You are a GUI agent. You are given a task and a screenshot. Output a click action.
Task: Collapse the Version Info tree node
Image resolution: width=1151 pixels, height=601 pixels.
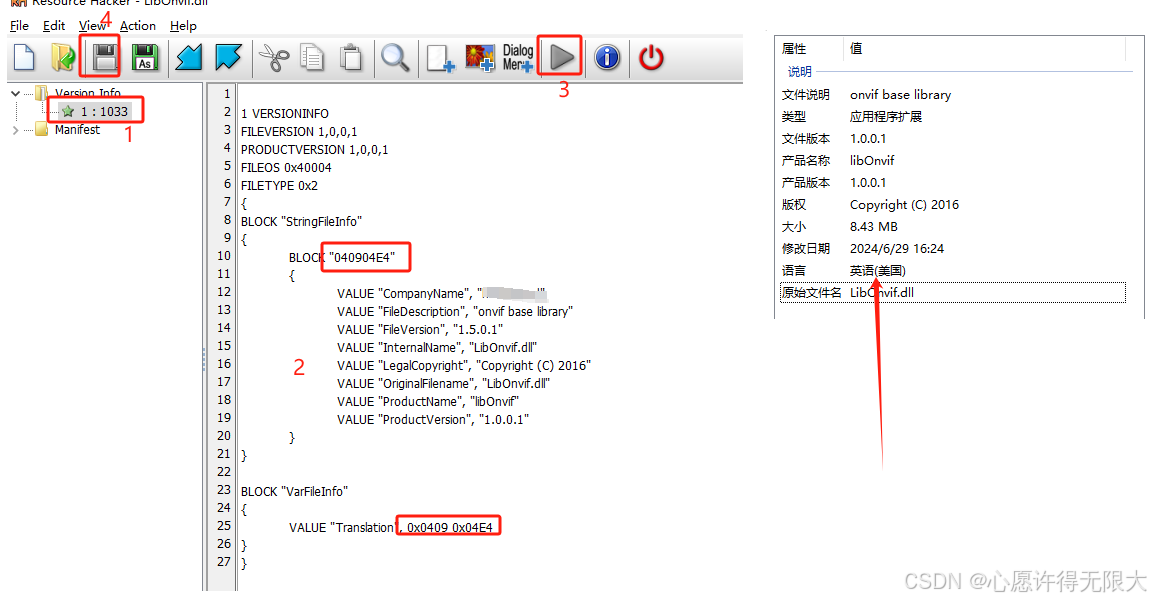[15, 93]
